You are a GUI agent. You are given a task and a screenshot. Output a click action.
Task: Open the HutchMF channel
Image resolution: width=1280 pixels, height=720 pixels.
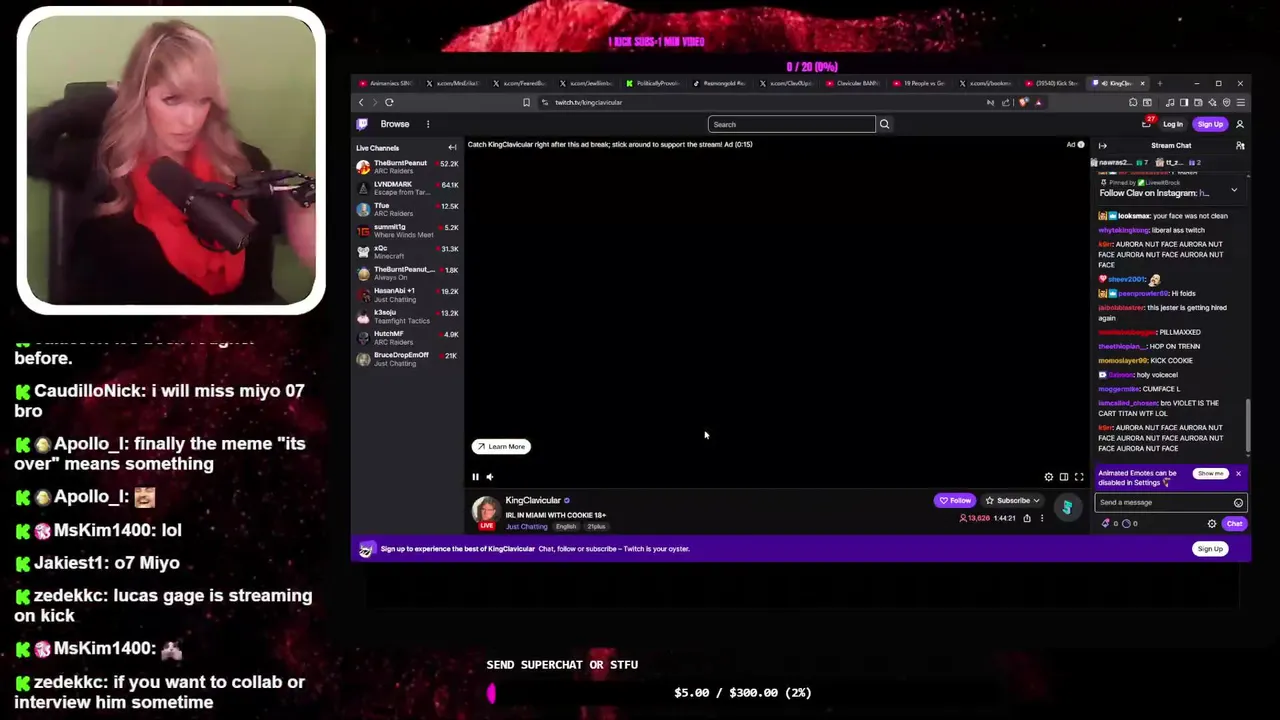click(407, 337)
